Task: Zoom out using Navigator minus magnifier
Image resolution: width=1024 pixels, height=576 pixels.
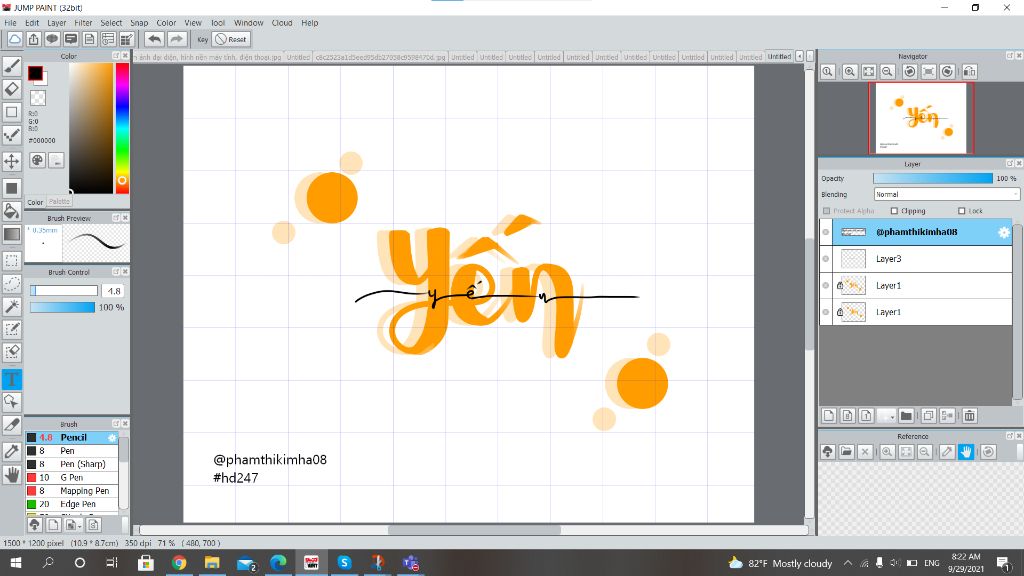Action: [888, 72]
